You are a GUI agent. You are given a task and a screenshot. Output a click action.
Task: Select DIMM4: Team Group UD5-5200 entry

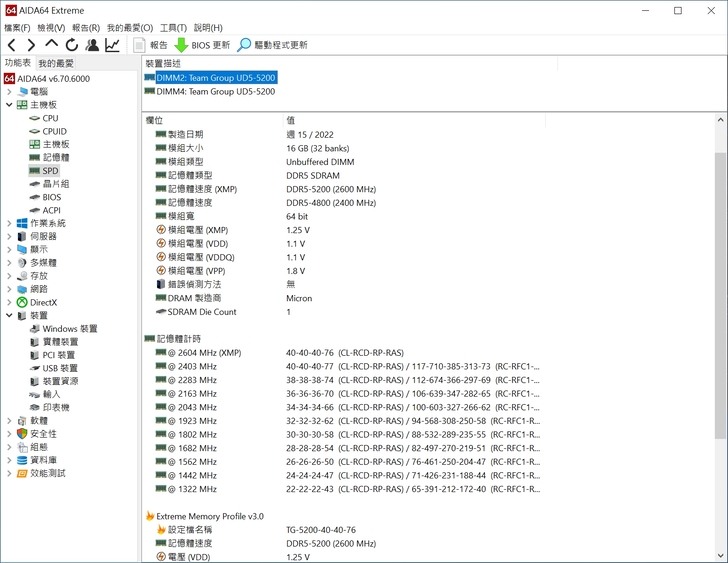(x=215, y=91)
